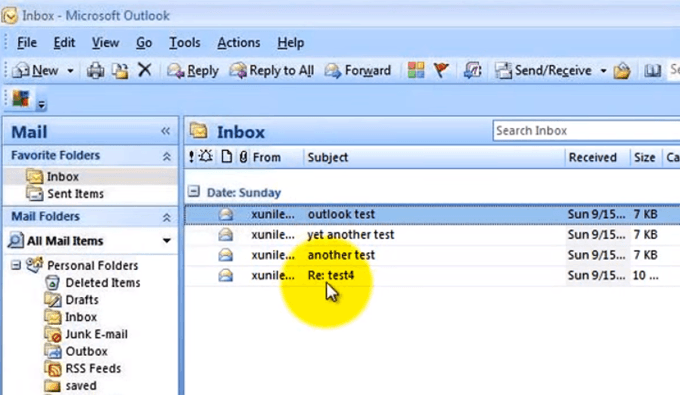Open the New item dropdown arrow
Screen dimensions: 680x395
coord(70,71)
